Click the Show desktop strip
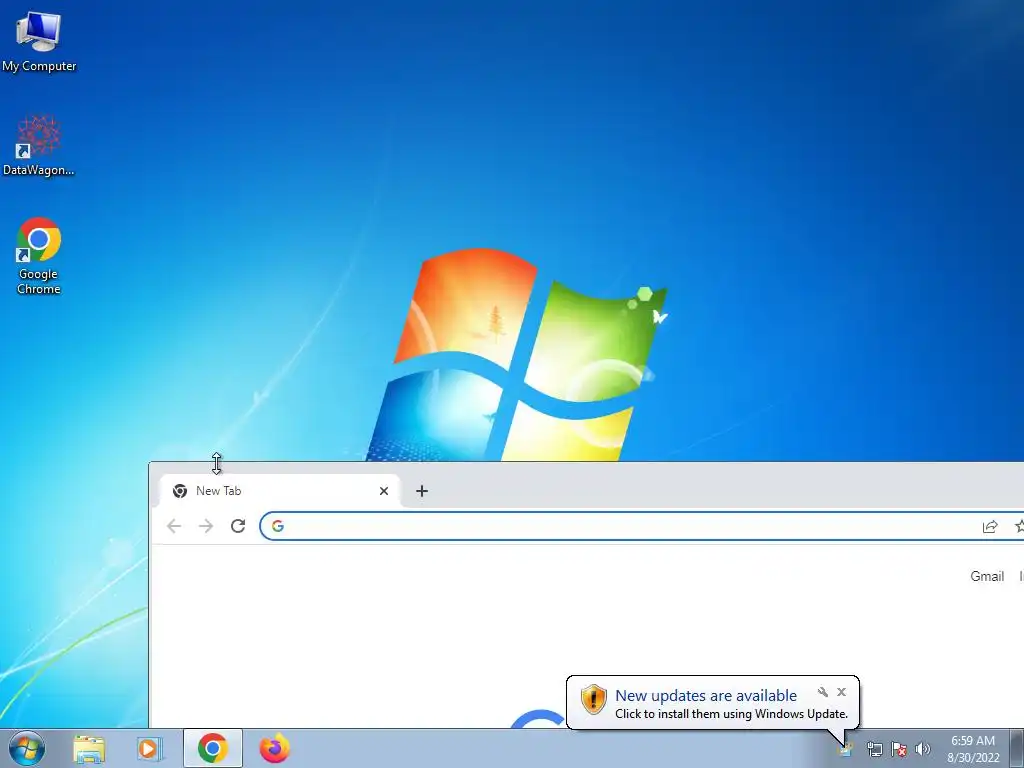Image resolution: width=1024 pixels, height=768 pixels. pyautogui.click(x=1017, y=748)
